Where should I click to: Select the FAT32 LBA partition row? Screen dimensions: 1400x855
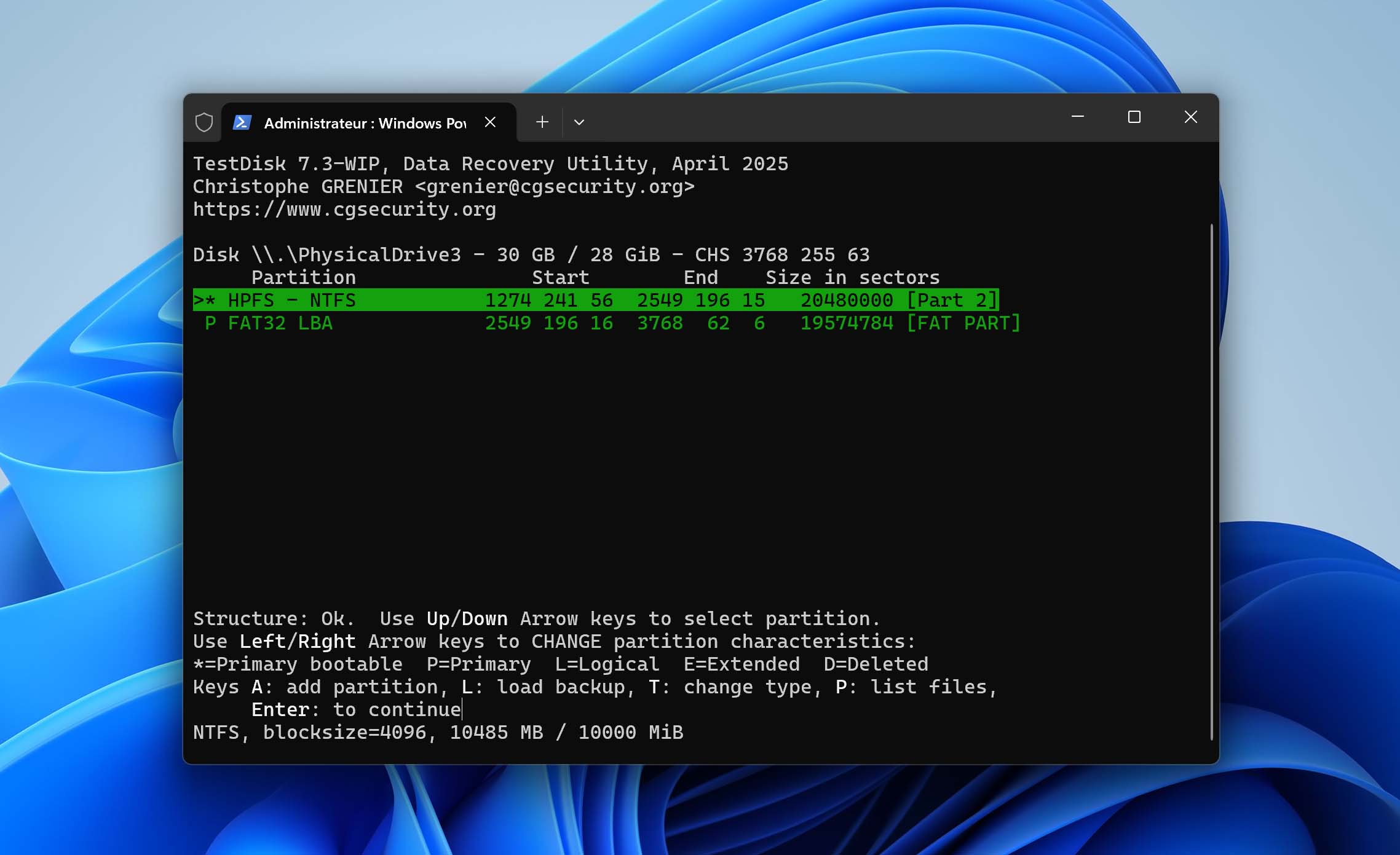coord(607,323)
